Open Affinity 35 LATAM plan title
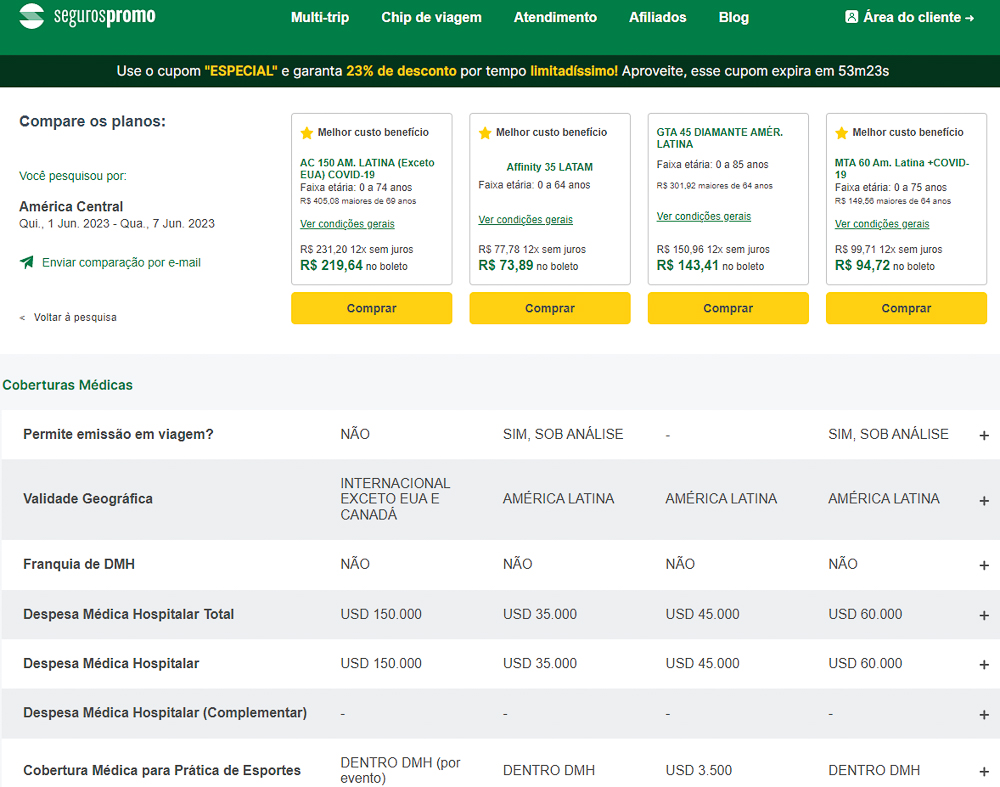The height and width of the screenshot is (787, 1000). [x=550, y=167]
